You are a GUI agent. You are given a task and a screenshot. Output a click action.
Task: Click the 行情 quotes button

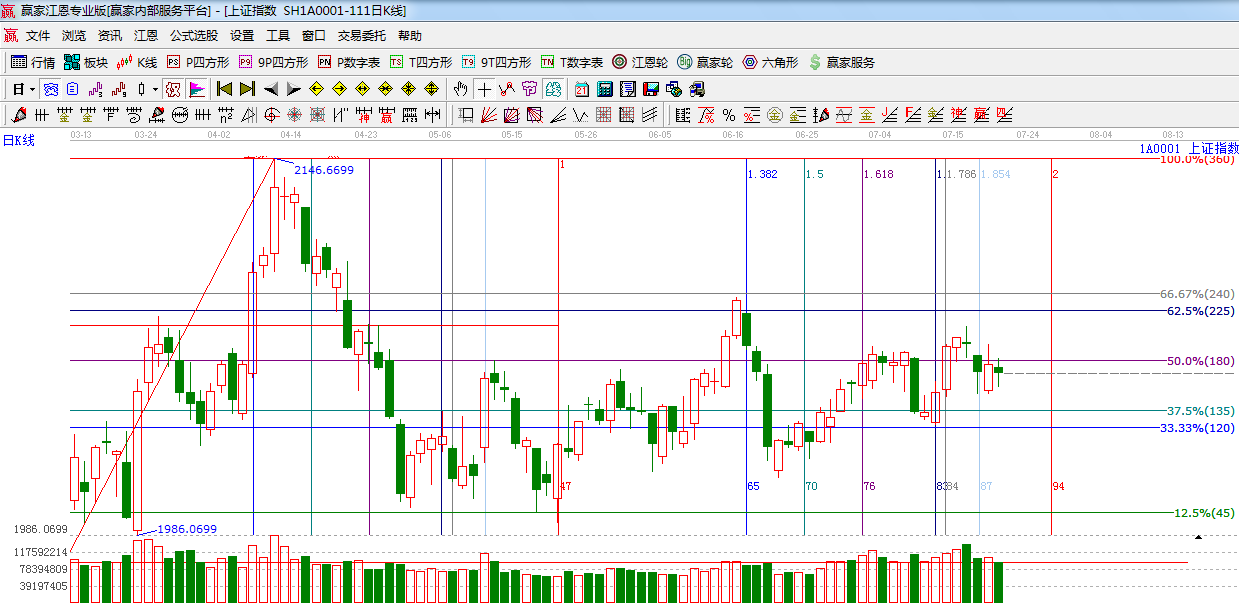coord(33,62)
